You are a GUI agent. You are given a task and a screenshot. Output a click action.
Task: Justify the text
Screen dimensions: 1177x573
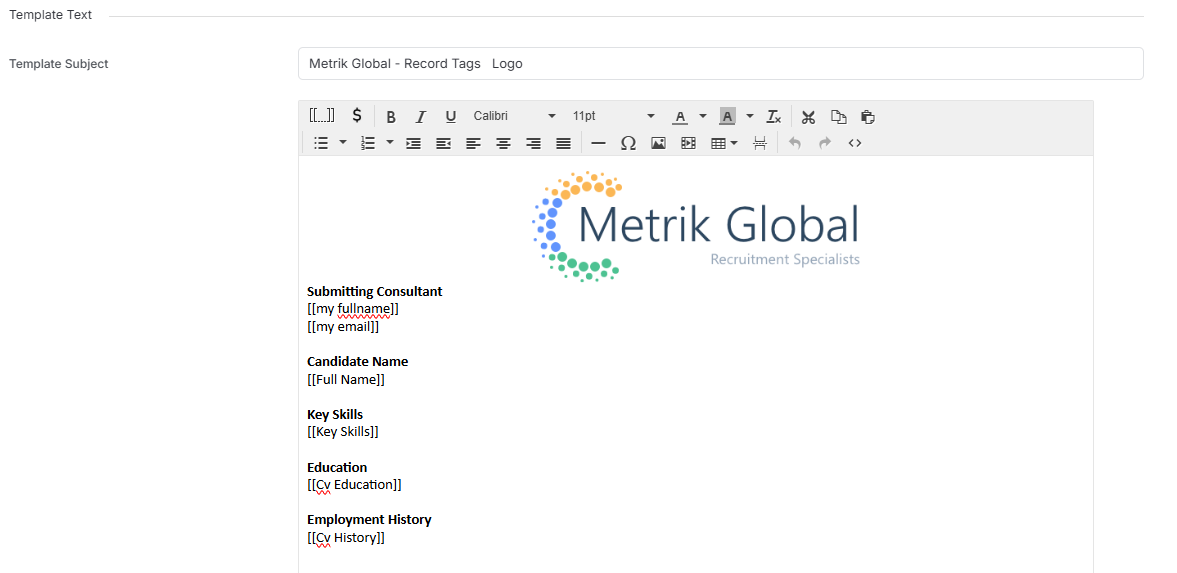(x=563, y=143)
